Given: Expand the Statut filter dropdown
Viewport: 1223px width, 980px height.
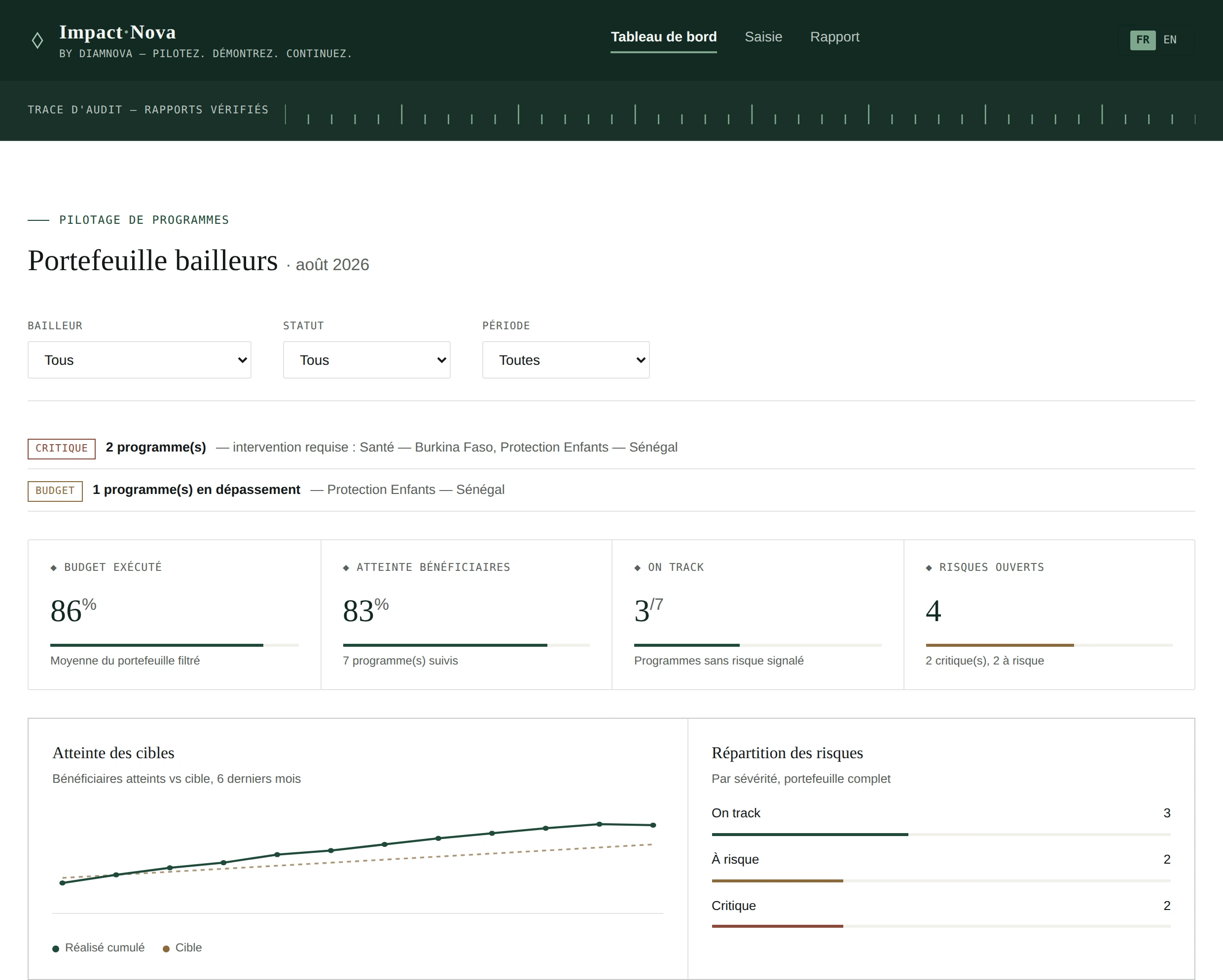Looking at the screenshot, I should (x=366, y=360).
